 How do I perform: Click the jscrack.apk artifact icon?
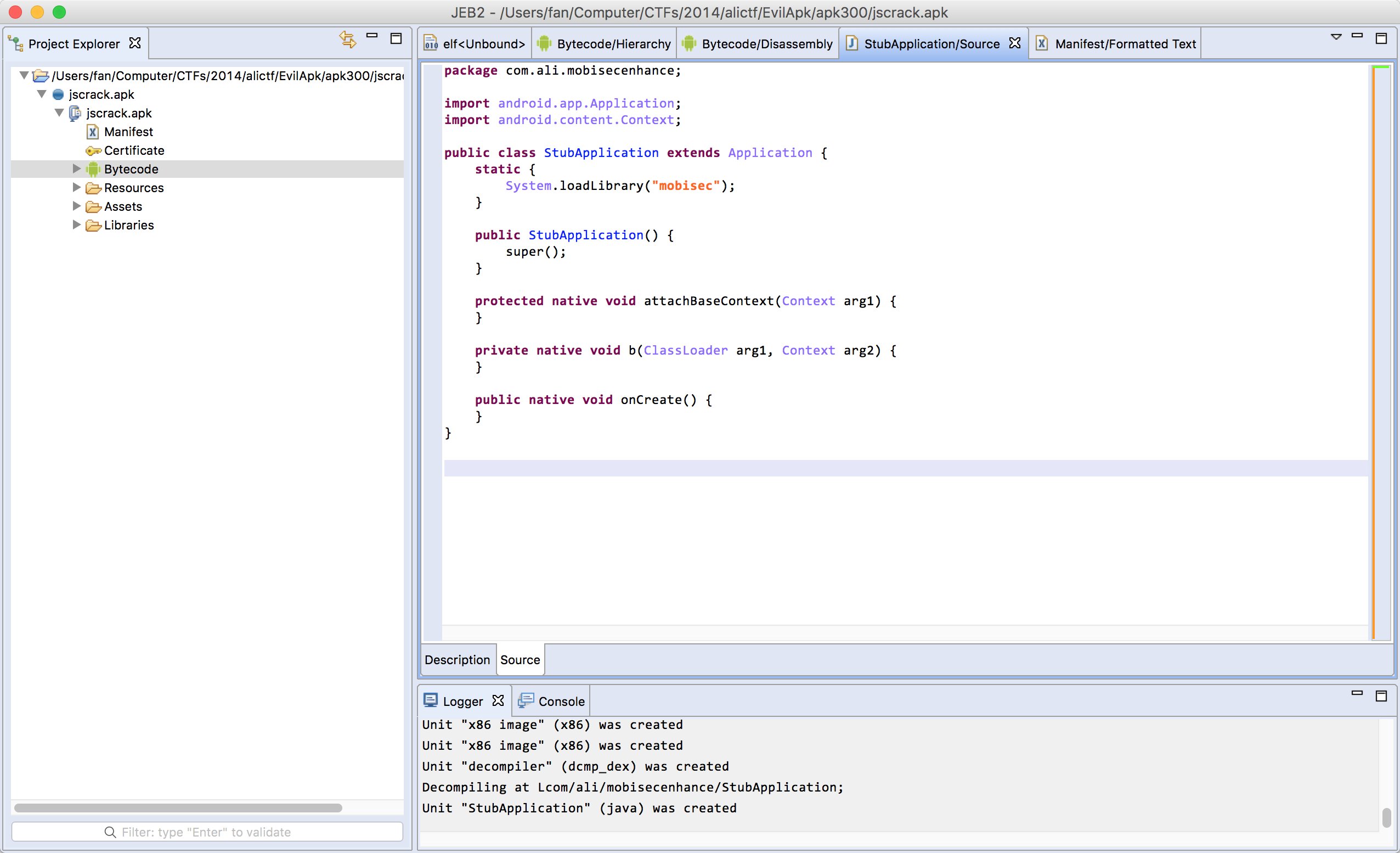click(75, 113)
